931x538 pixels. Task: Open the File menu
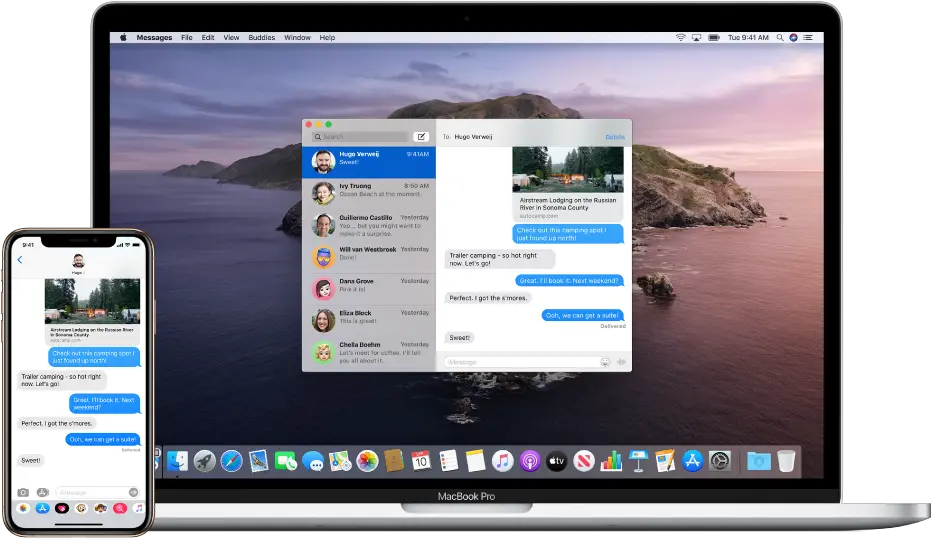(x=187, y=37)
